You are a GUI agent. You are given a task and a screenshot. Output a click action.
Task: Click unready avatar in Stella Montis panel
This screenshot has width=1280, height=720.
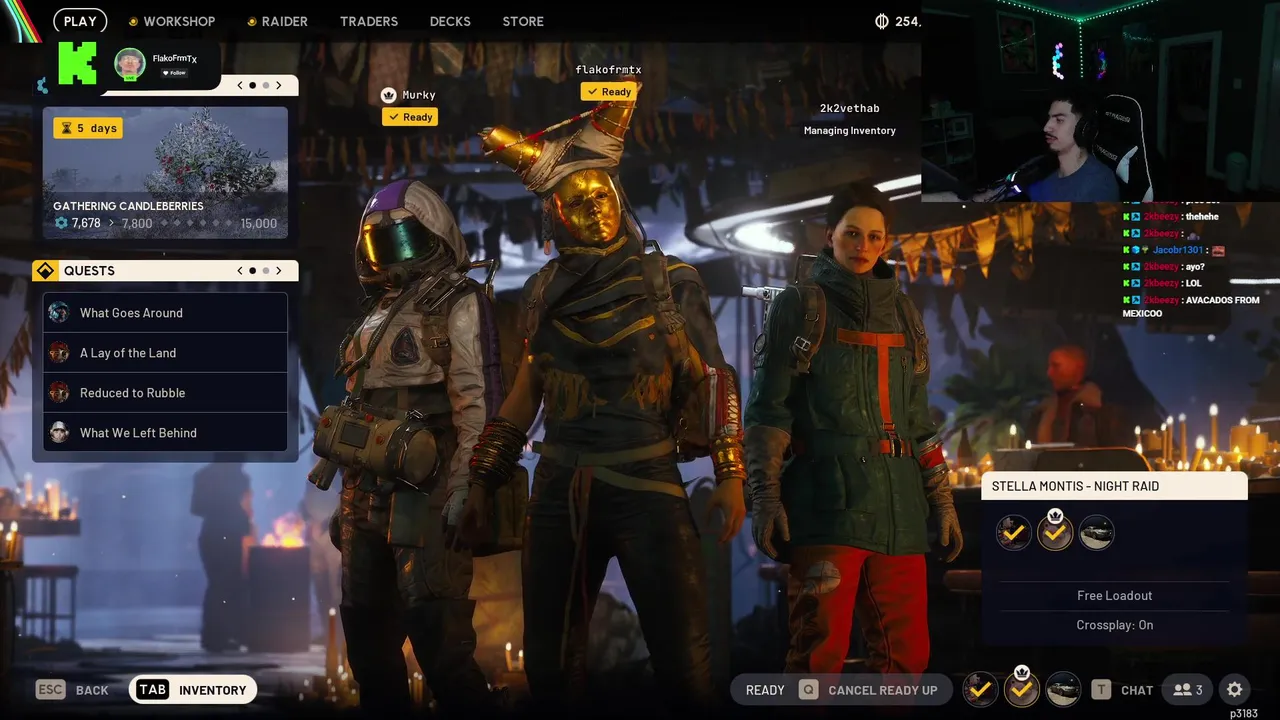coord(1096,532)
